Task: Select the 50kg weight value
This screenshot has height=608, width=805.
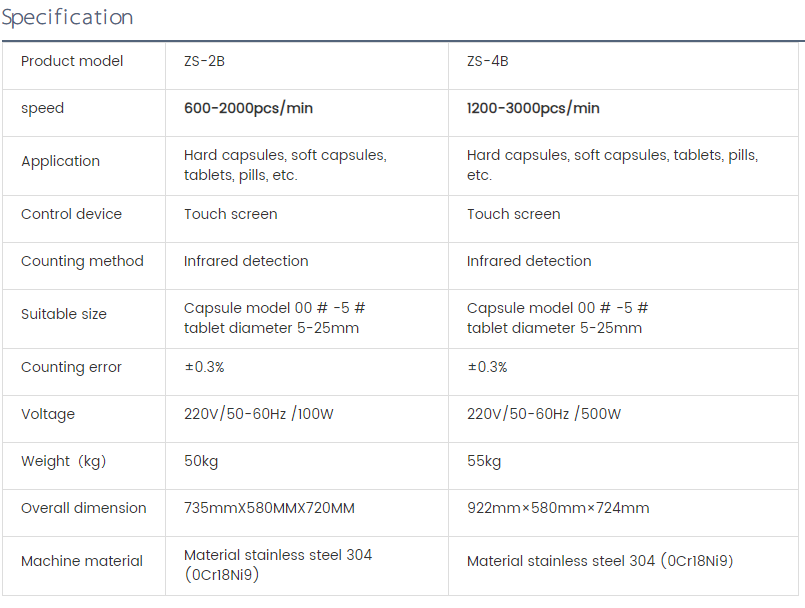Action: point(201,461)
